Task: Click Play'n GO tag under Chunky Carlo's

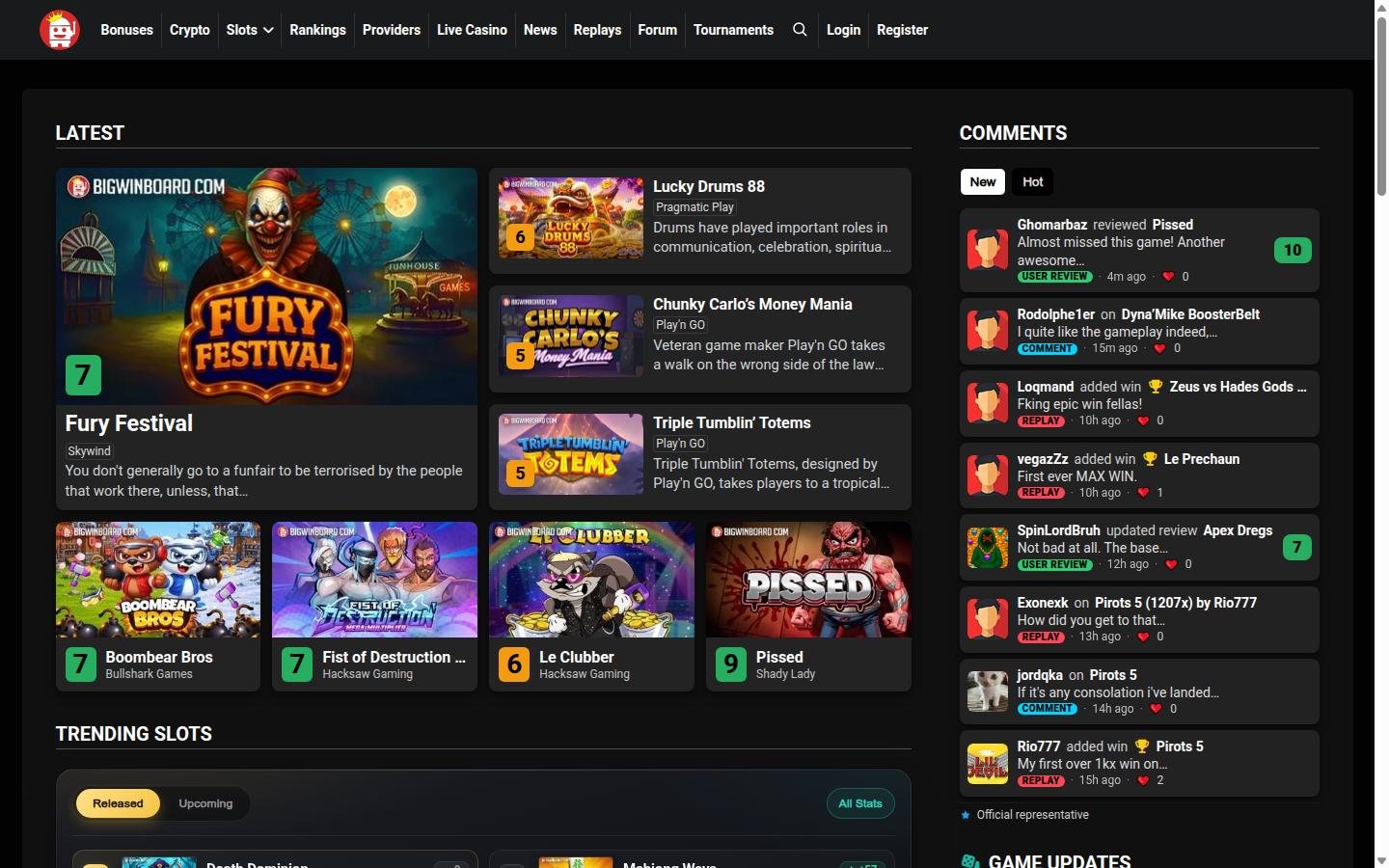Action: click(680, 325)
